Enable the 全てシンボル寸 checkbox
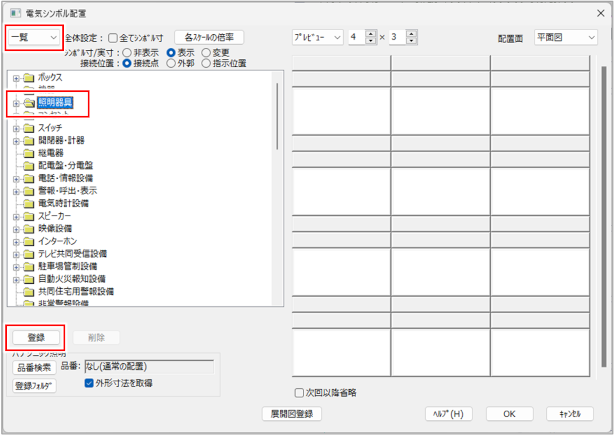Image resolution: width=614 pixels, height=435 pixels. pyautogui.click(x=112, y=37)
